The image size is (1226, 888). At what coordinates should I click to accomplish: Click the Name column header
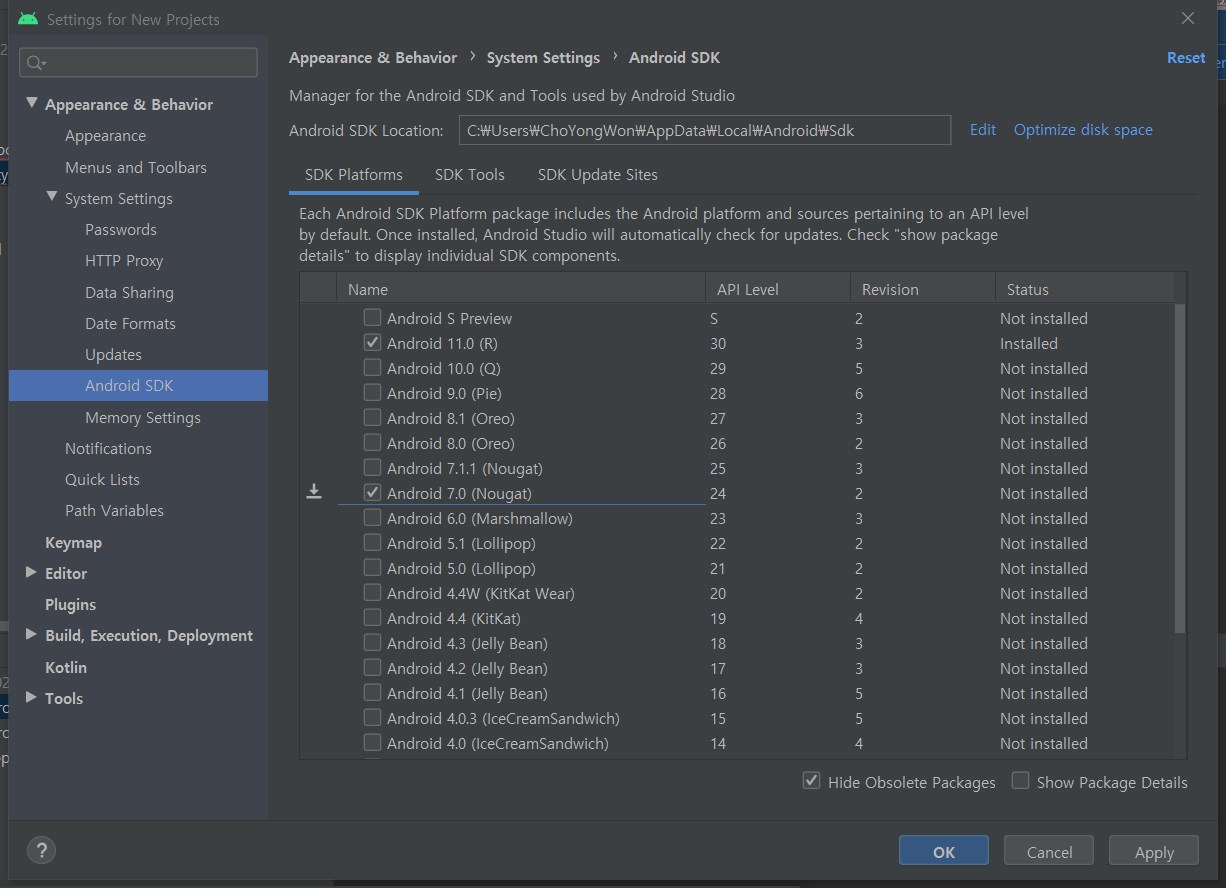[x=521, y=289]
